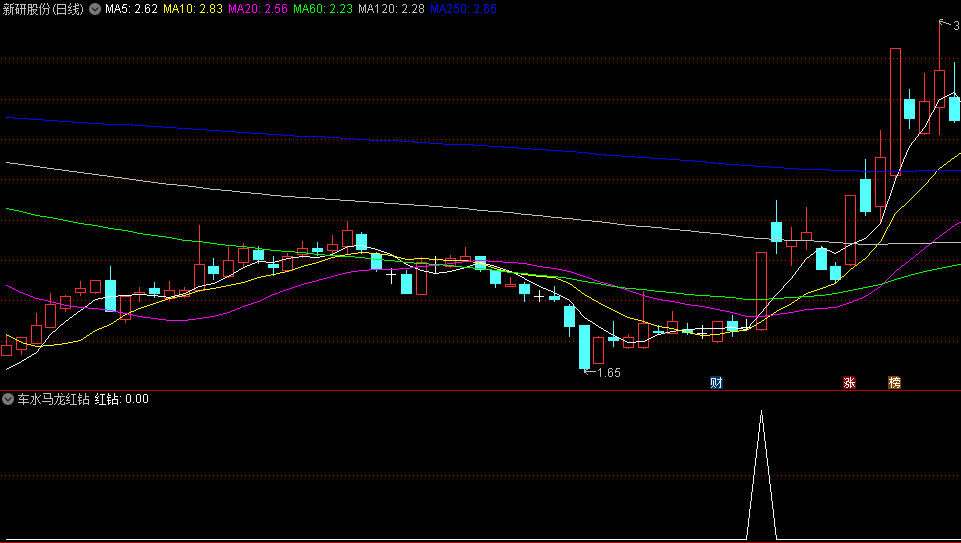
Task: Open the dropdown arrow beside 新研股份(日线)
Action: 95,9
